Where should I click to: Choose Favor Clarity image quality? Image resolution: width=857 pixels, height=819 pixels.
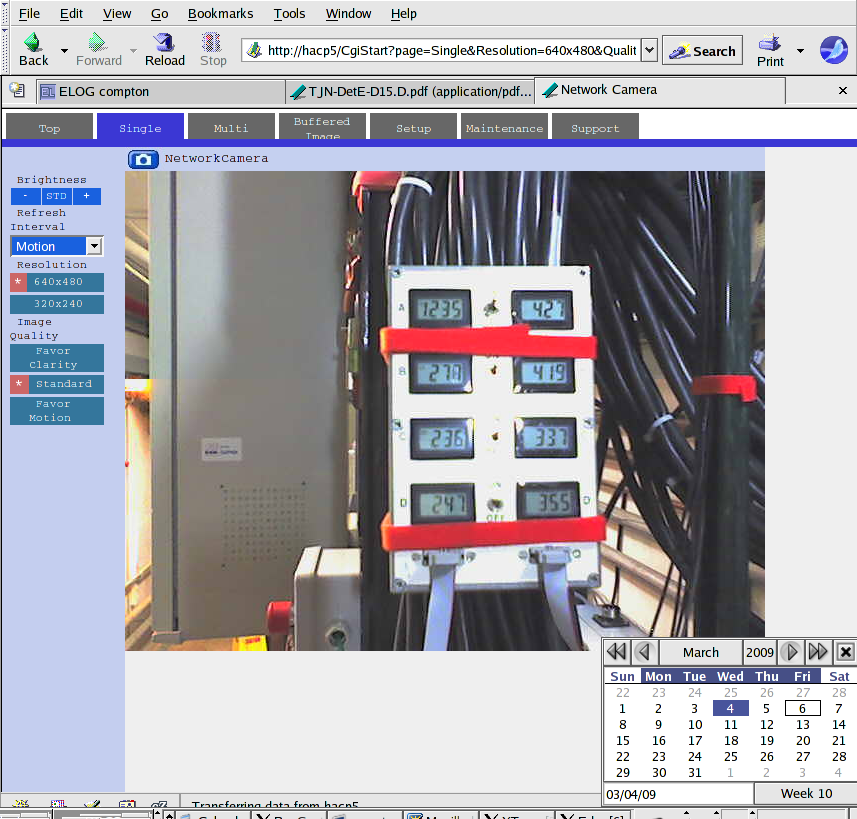pos(57,358)
